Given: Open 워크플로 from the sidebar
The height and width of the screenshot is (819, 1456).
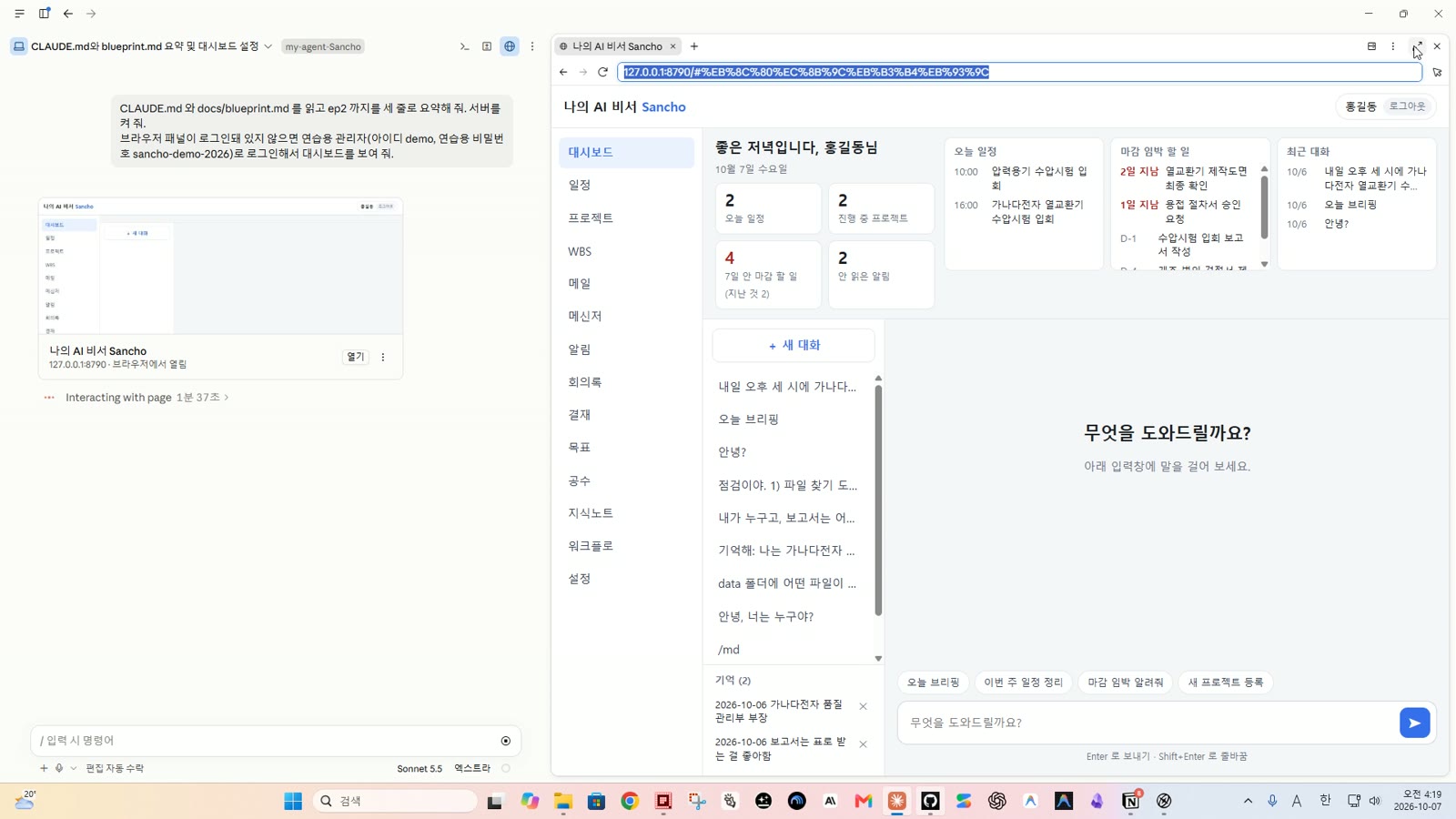Looking at the screenshot, I should pyautogui.click(x=626, y=546).
